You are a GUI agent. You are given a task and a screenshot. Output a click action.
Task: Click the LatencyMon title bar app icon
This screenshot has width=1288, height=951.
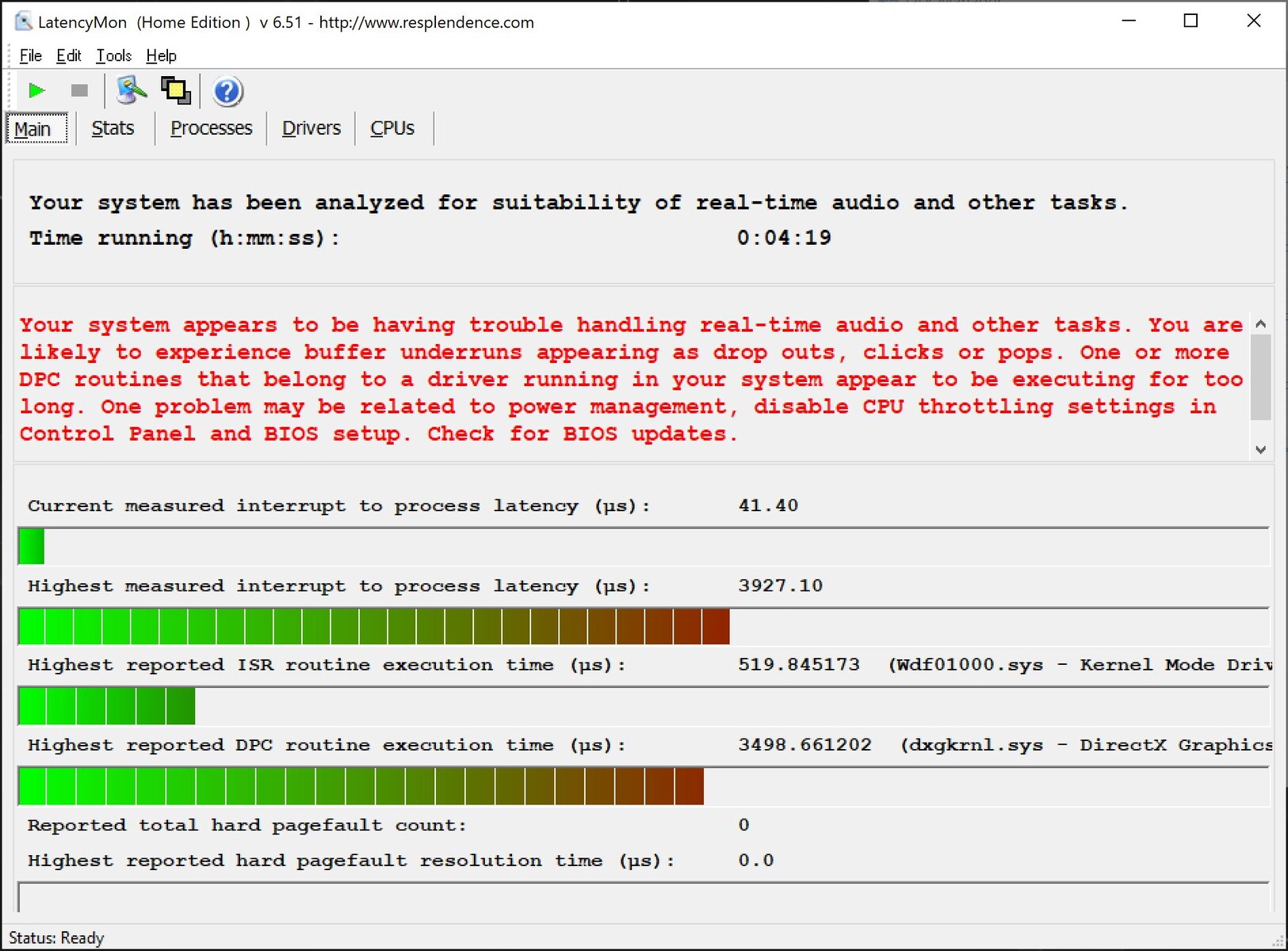pyautogui.click(x=24, y=22)
